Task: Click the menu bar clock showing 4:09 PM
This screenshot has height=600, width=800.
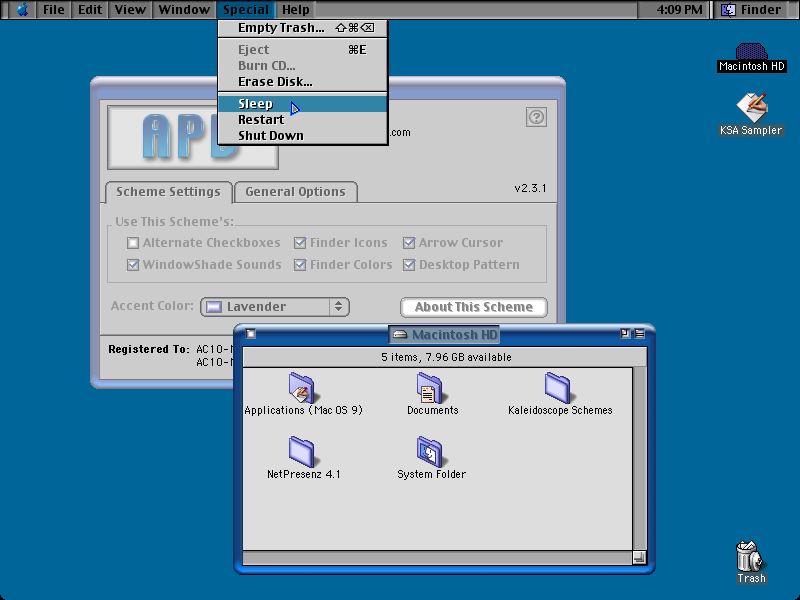Action: pyautogui.click(x=679, y=10)
